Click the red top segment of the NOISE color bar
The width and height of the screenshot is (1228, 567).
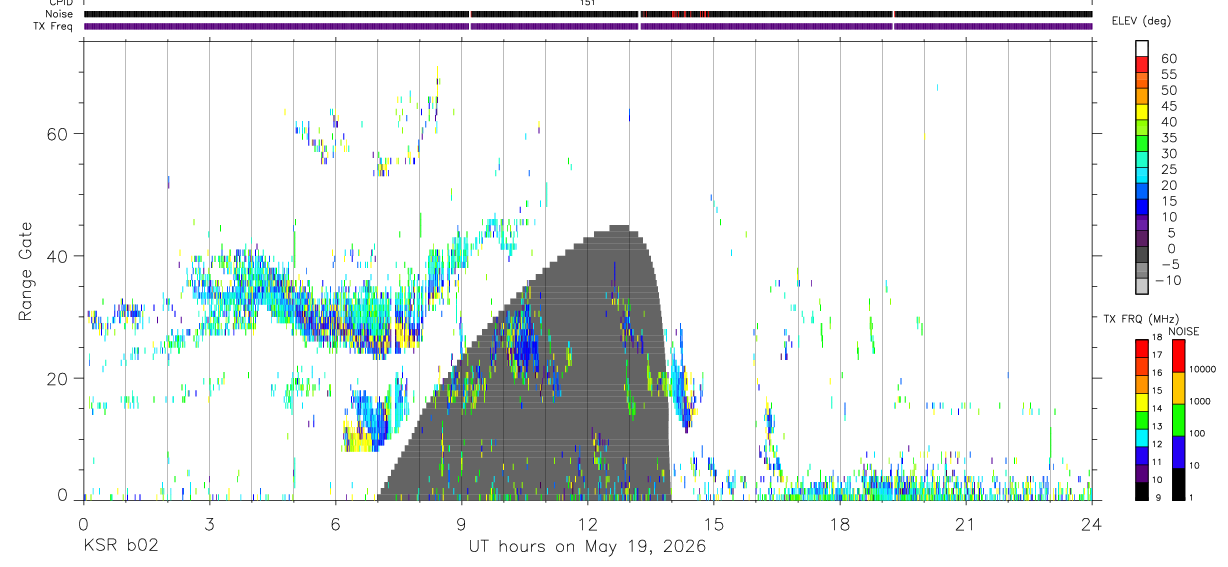(1178, 356)
